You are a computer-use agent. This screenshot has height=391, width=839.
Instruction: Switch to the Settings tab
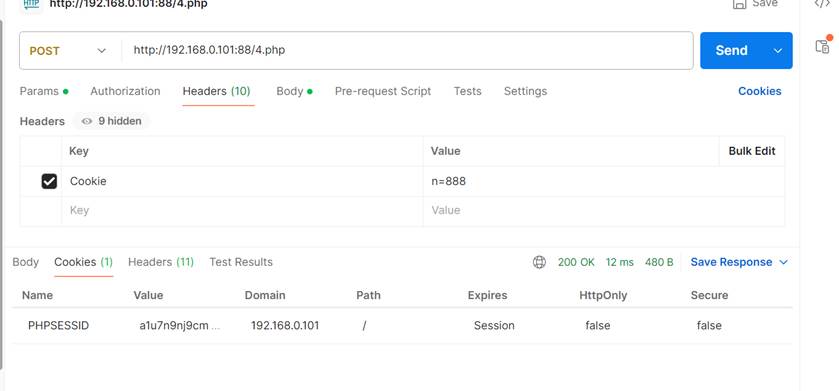tap(525, 91)
